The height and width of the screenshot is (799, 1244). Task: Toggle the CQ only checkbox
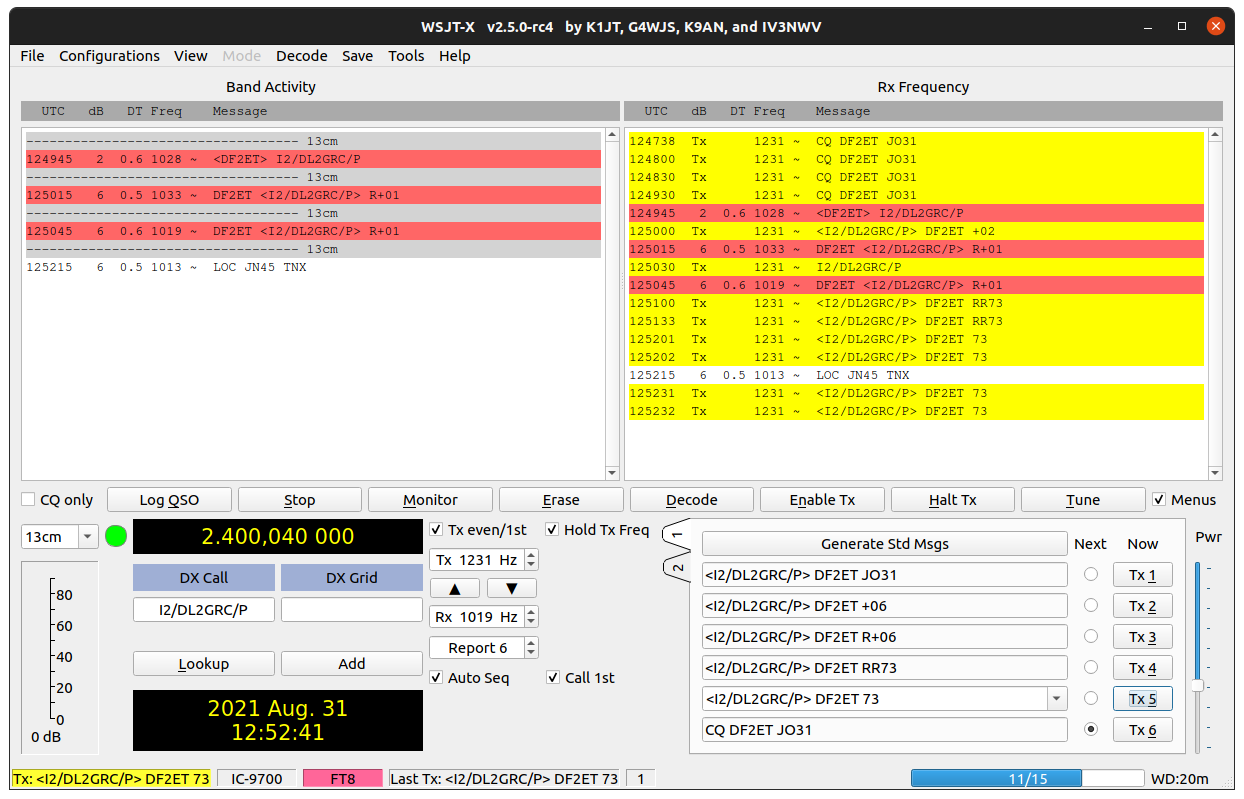[28, 500]
